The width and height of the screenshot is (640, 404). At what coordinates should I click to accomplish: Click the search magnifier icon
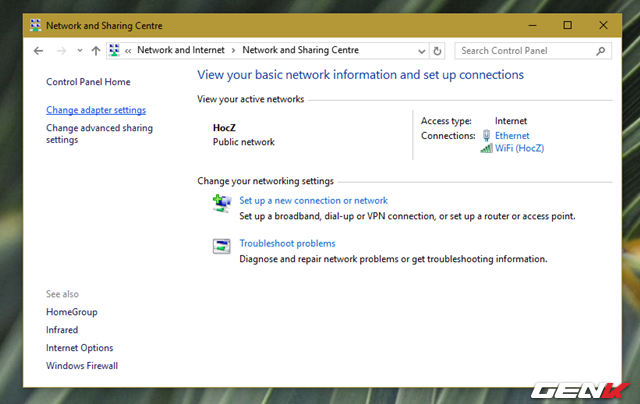pos(600,51)
